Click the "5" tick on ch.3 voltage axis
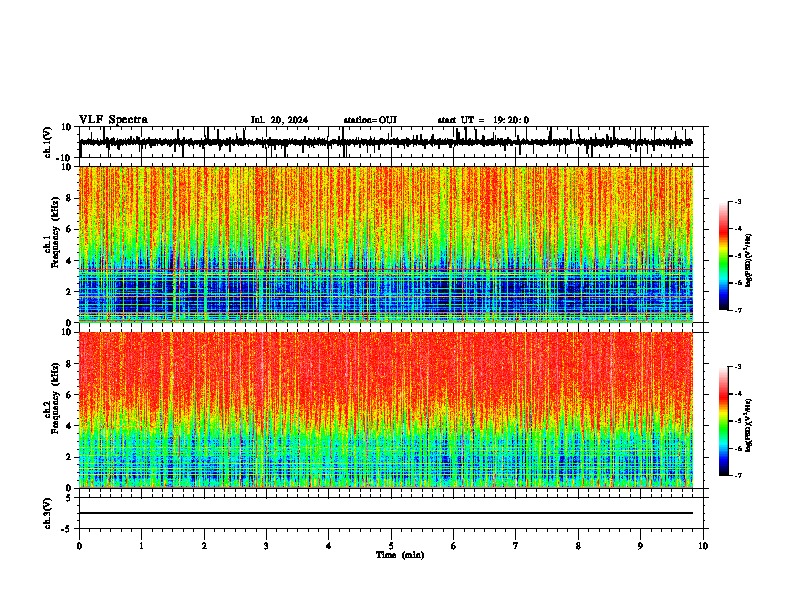792x612 pixels. pos(69,498)
